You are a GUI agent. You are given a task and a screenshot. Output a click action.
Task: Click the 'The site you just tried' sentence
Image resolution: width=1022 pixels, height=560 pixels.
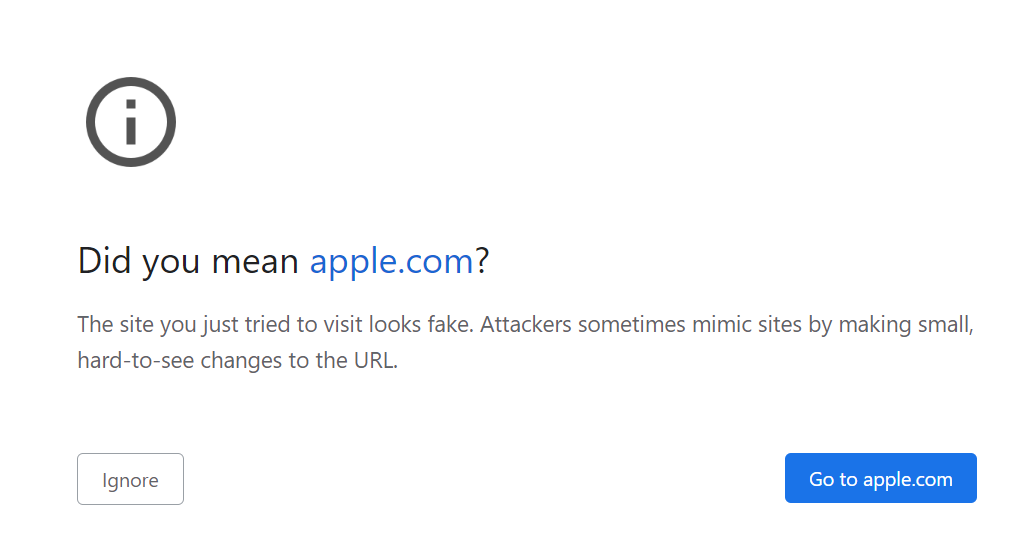(275, 324)
